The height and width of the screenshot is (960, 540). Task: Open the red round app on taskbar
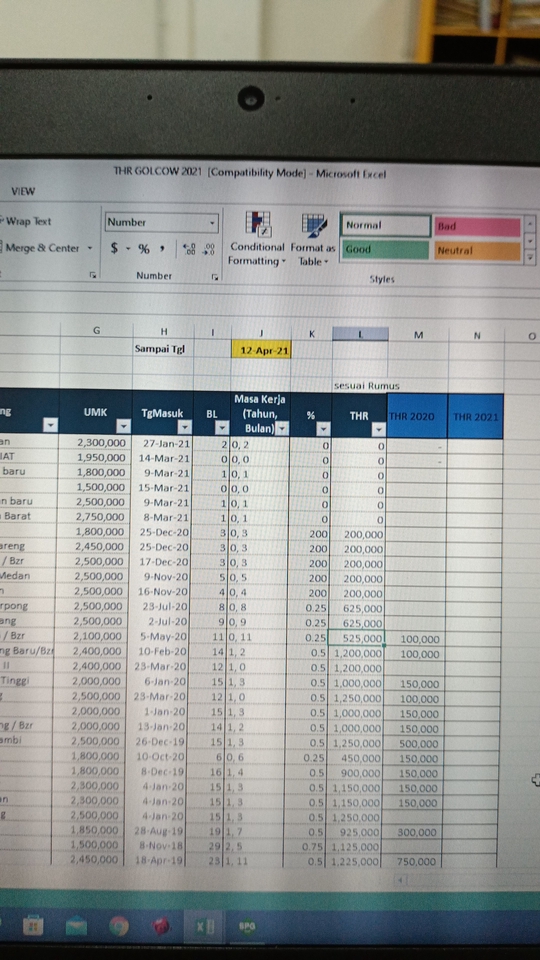coord(161,927)
